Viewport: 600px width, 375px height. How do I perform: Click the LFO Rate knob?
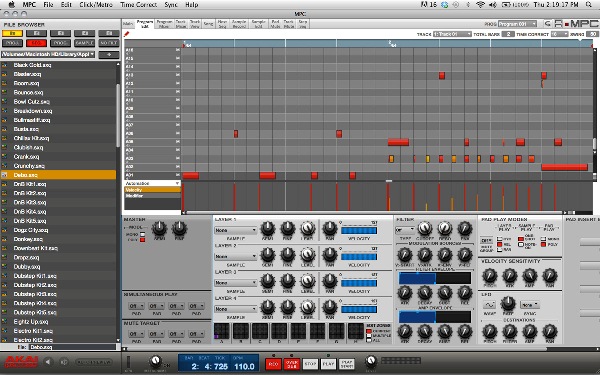click(508, 303)
